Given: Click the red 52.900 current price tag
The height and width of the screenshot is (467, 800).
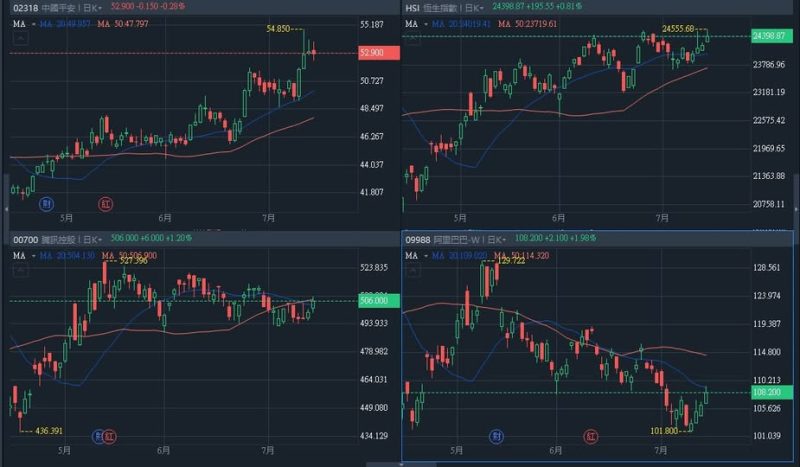Looking at the screenshot, I should pos(378,52).
